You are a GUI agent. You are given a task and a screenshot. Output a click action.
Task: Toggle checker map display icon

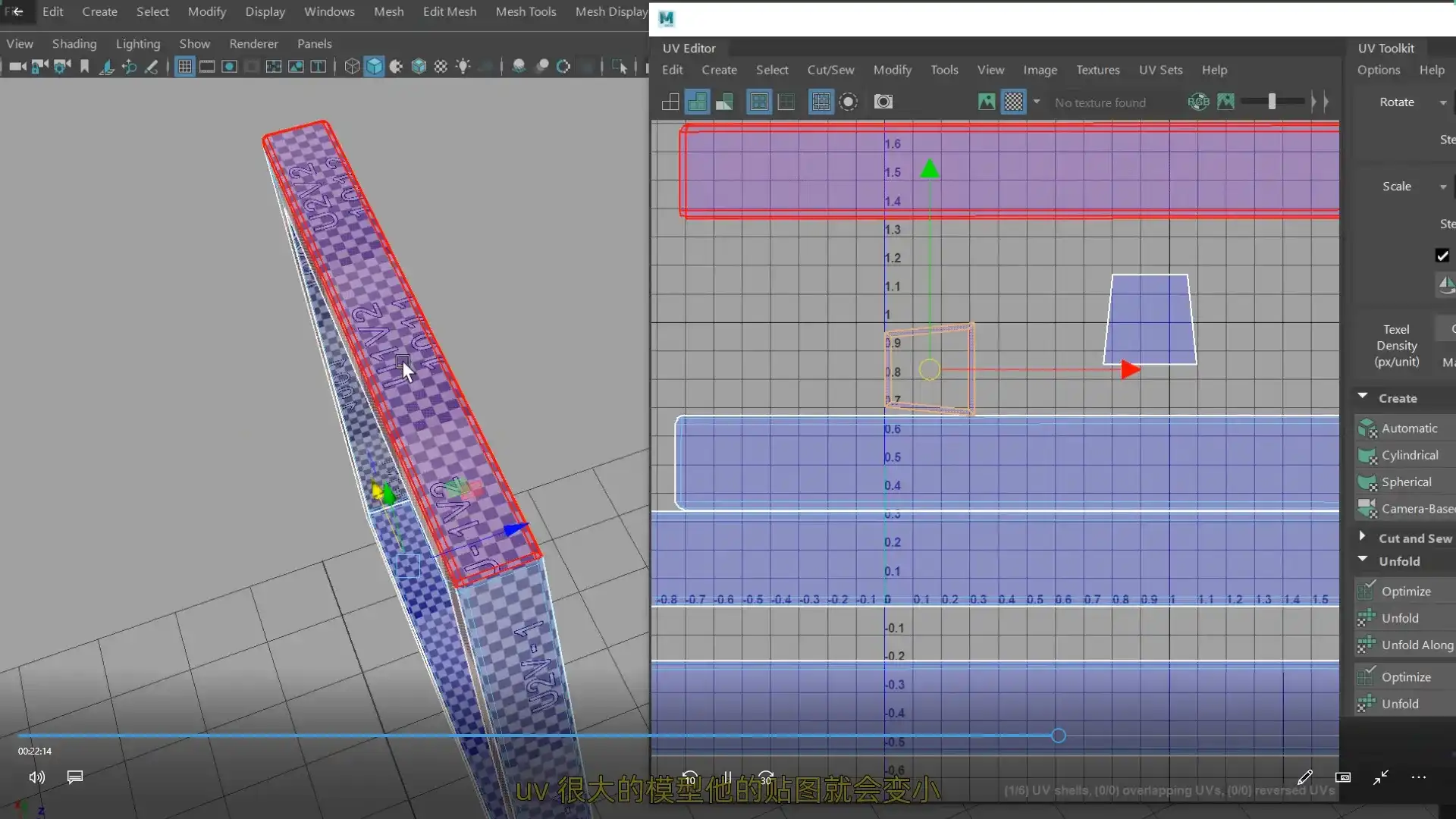[1014, 102]
